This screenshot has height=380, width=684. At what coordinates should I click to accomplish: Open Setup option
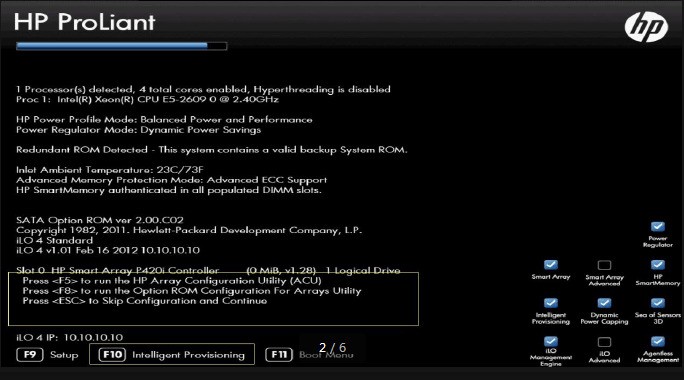pyautogui.click(x=64, y=355)
